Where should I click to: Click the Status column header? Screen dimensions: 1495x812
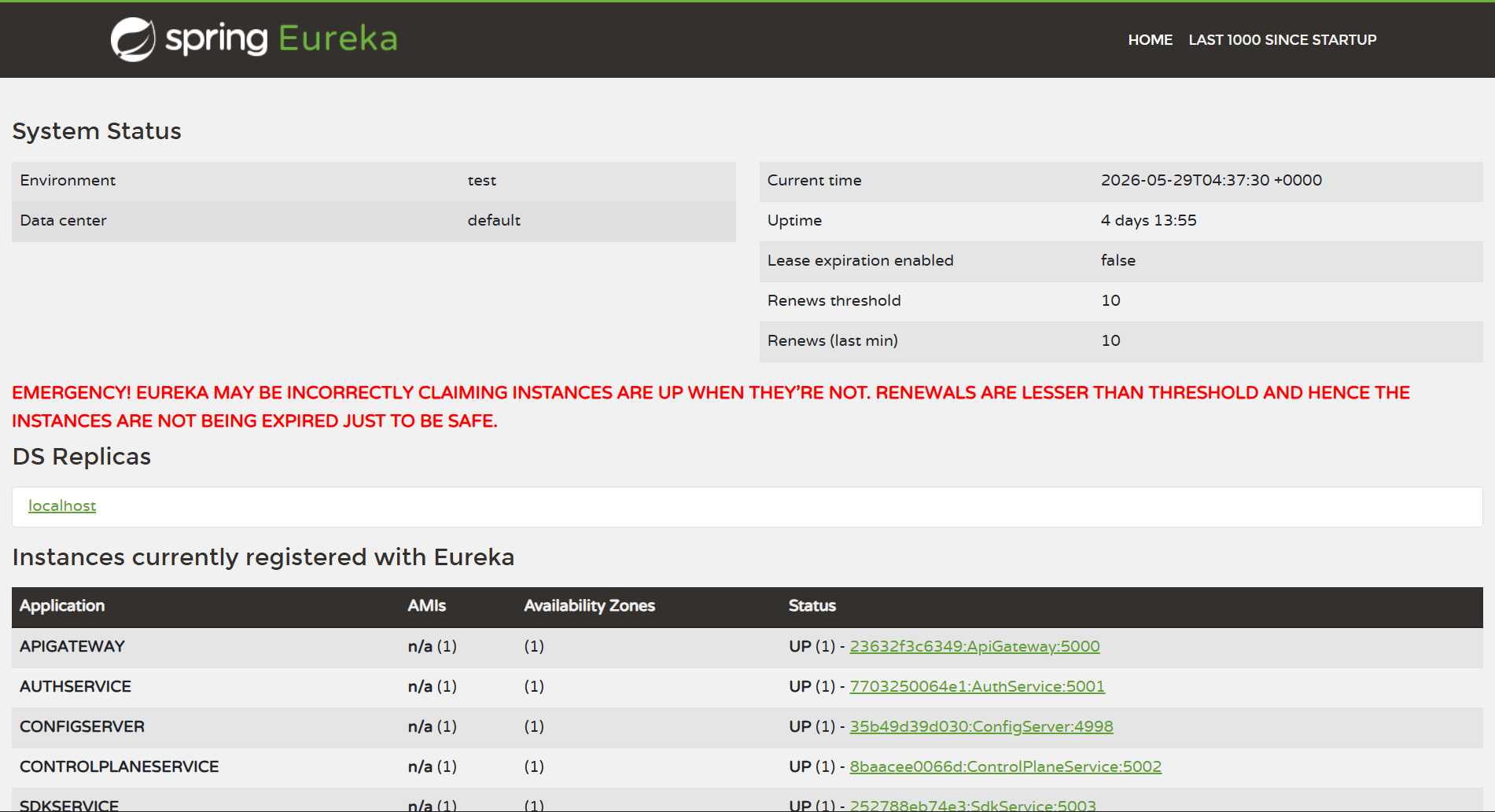tap(812, 606)
